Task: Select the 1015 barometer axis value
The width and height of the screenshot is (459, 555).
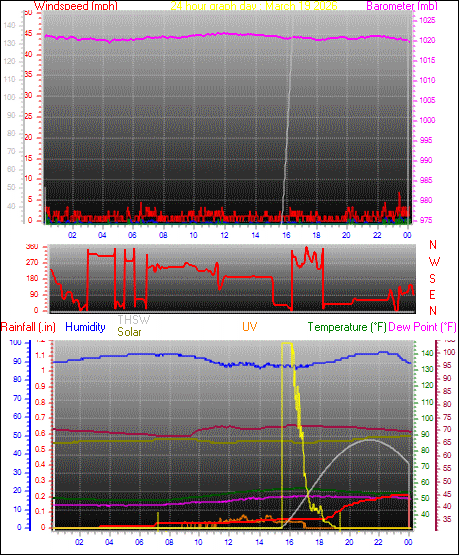Action: [427, 61]
